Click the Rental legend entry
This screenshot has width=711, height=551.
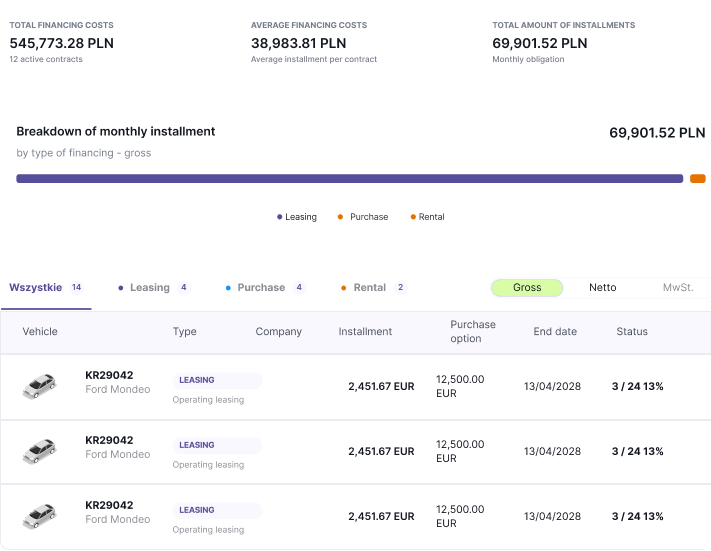pyautogui.click(x=427, y=217)
